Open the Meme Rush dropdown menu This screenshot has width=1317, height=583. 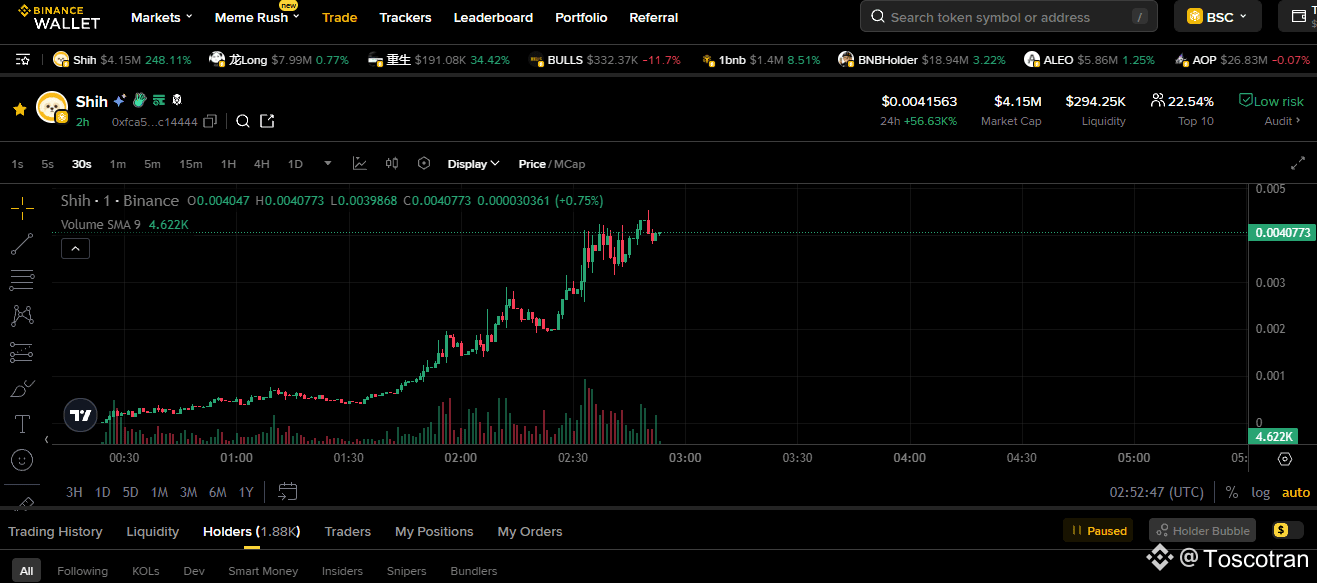pyautogui.click(x=258, y=17)
